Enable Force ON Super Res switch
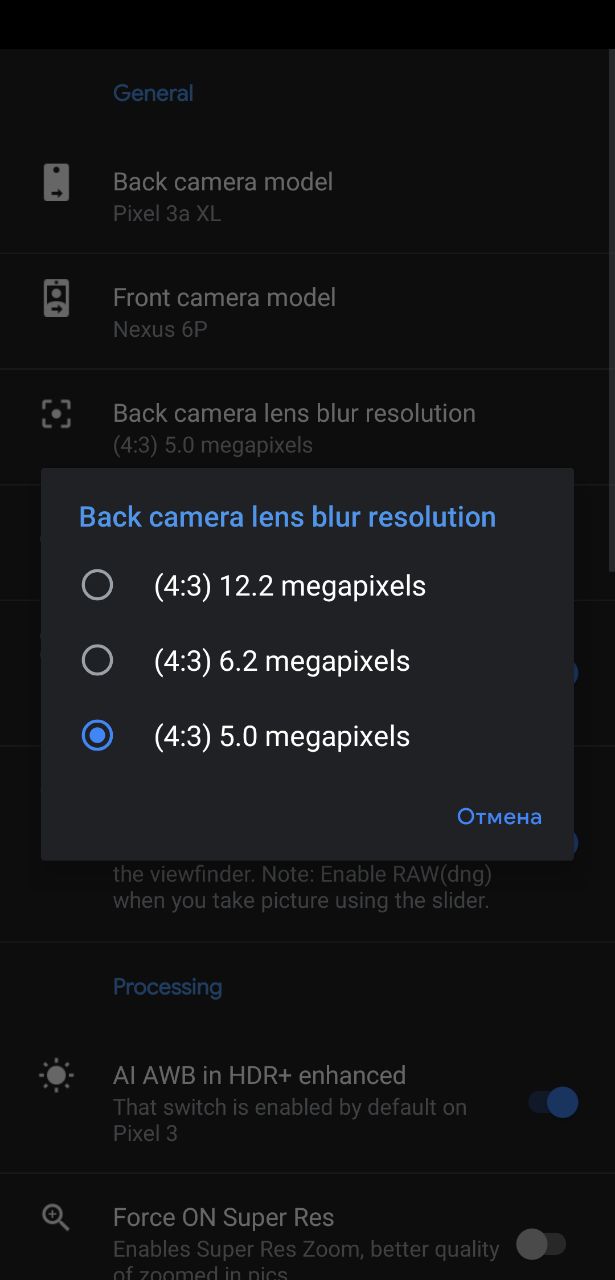This screenshot has height=1280, width=615. click(542, 1244)
